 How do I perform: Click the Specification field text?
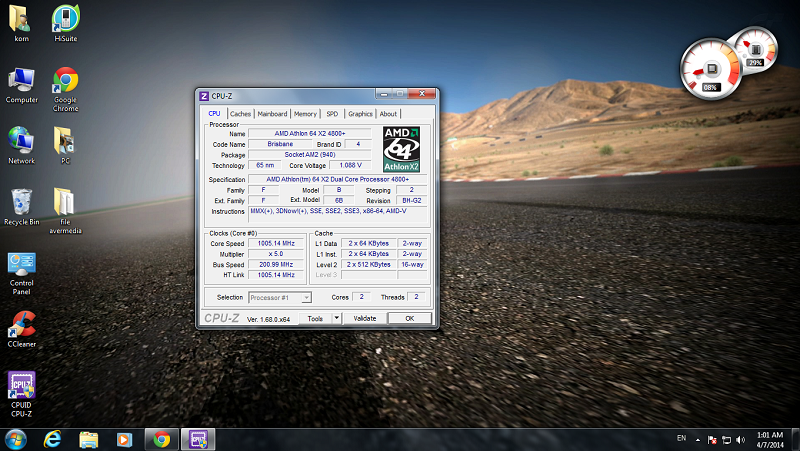point(337,180)
